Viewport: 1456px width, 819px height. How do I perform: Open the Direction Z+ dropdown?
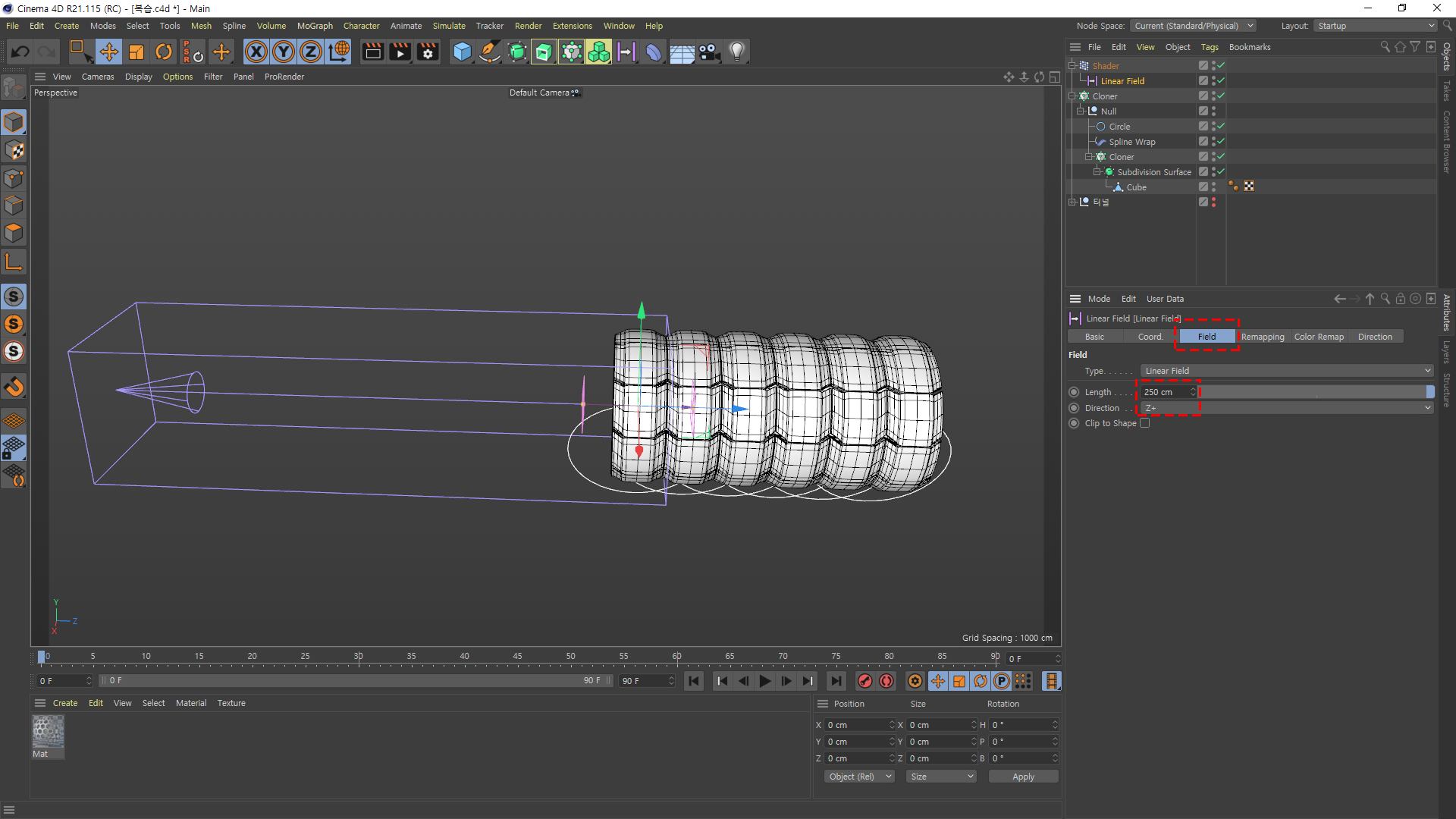1287,408
